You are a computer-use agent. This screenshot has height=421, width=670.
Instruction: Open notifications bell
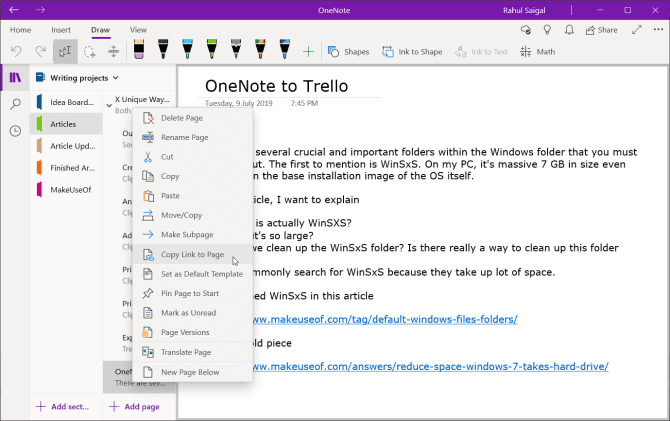click(569, 30)
